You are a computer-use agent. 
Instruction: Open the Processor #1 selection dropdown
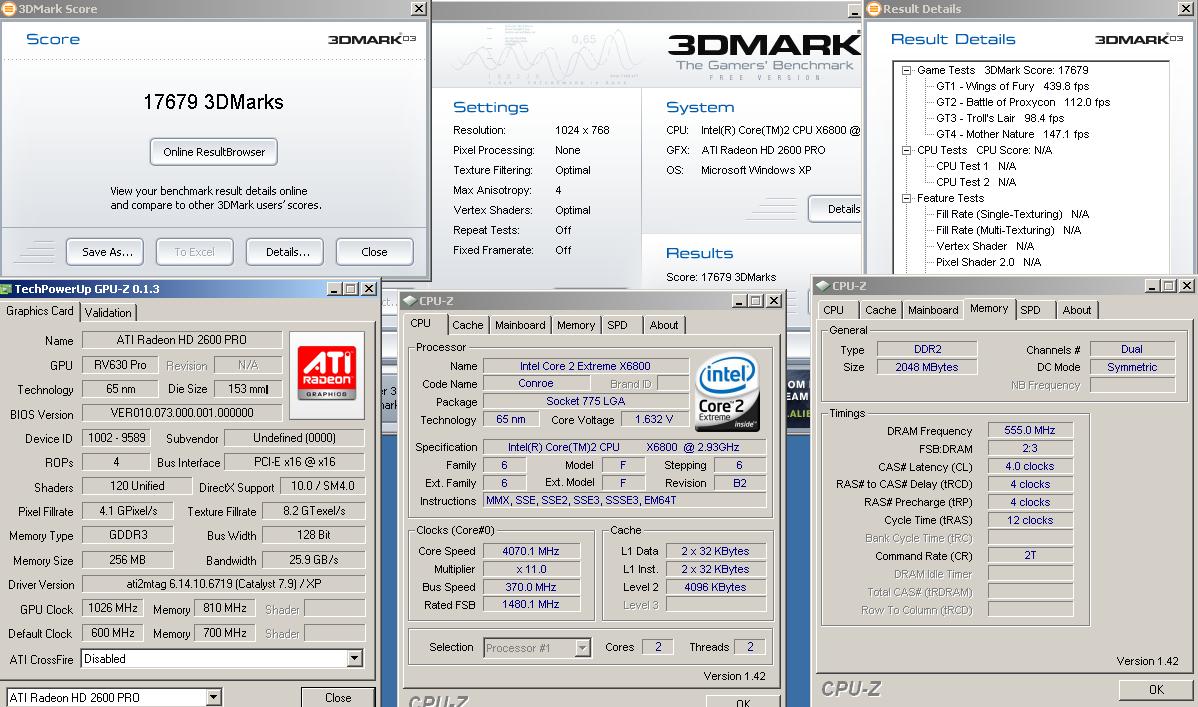(x=582, y=648)
